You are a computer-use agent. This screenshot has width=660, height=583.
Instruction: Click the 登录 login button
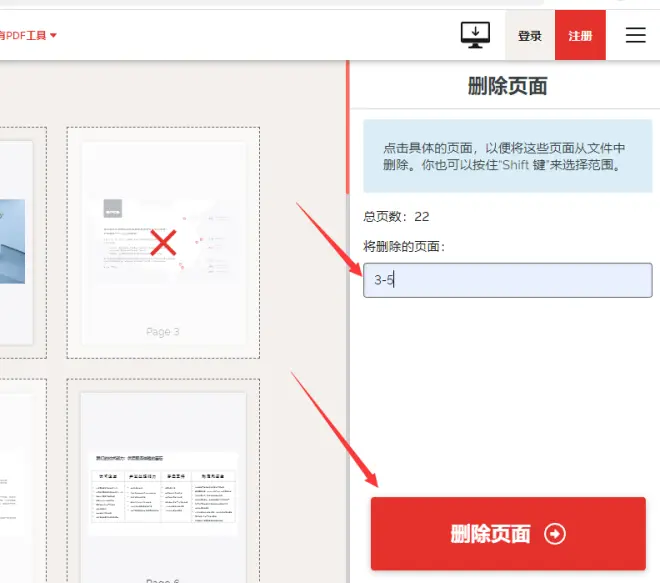[x=529, y=36]
